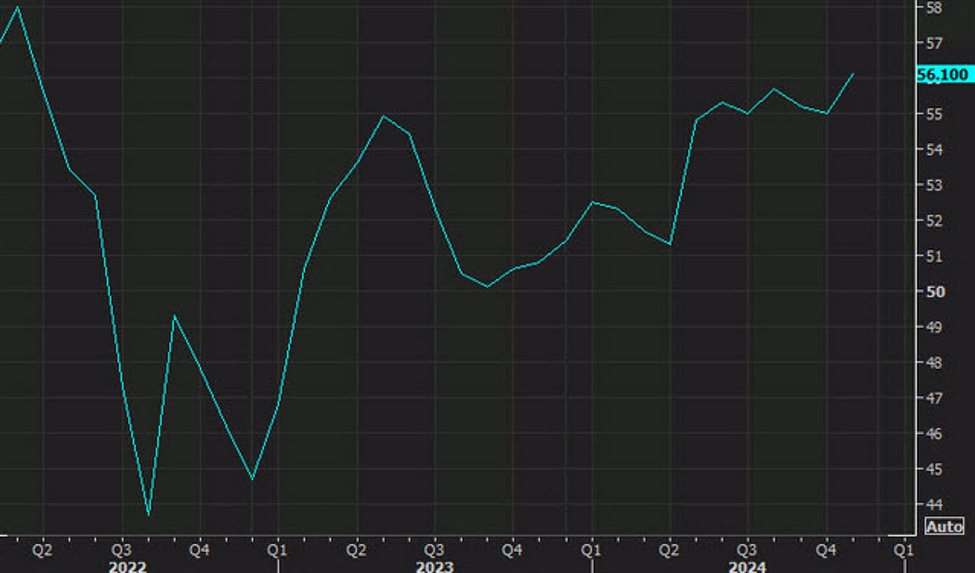Select the line's lowest trough near 44
The height and width of the screenshot is (573, 975).
click(x=149, y=515)
